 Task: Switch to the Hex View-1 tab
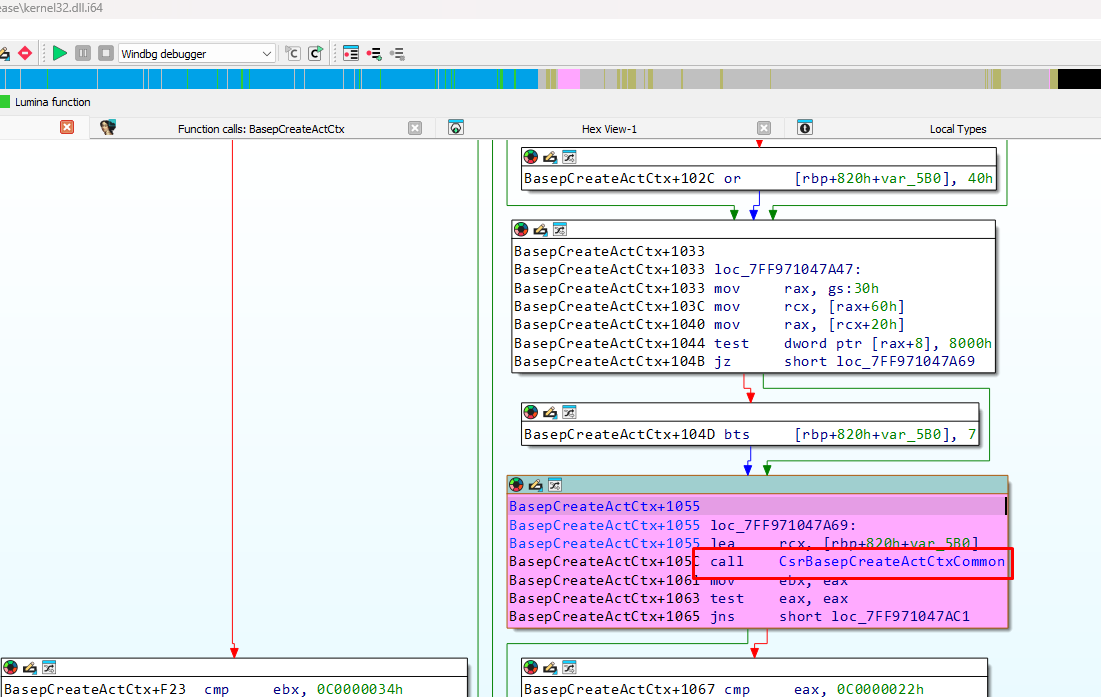point(609,129)
